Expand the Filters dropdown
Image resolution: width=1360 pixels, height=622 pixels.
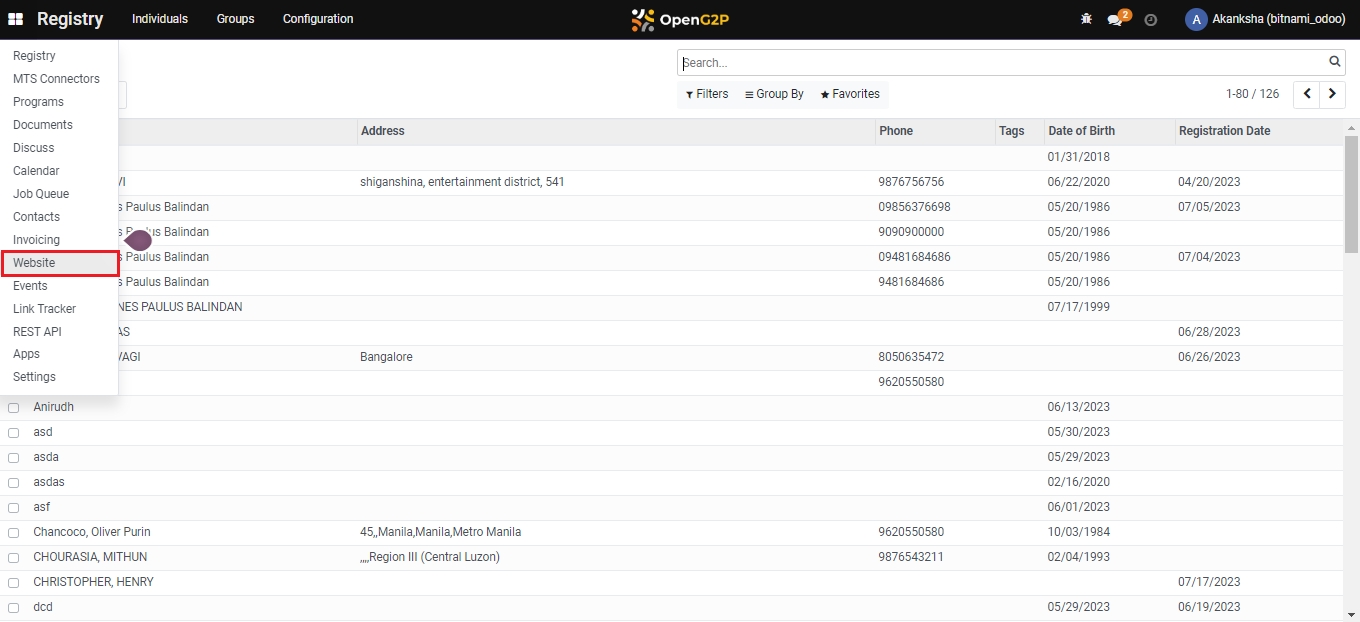tap(707, 94)
